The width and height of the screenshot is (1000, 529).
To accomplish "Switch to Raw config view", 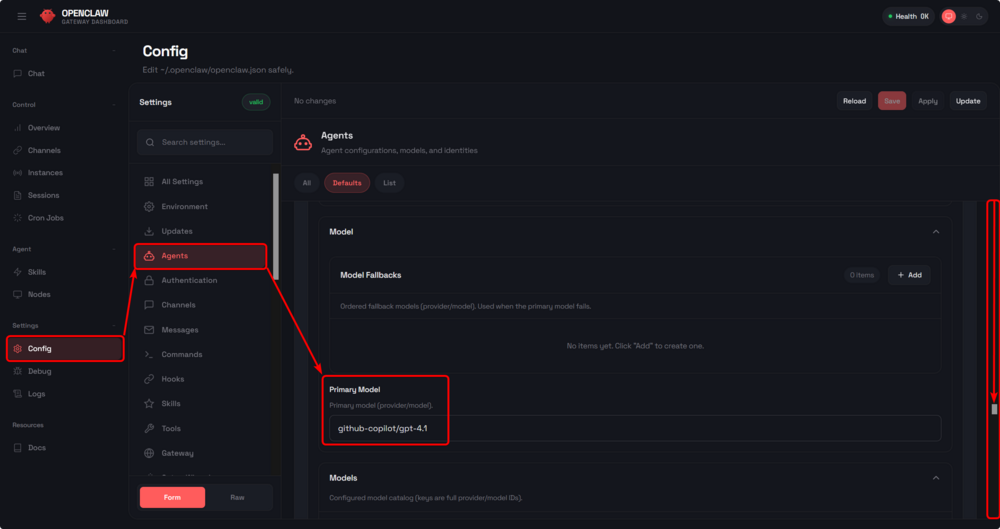I will coord(237,497).
